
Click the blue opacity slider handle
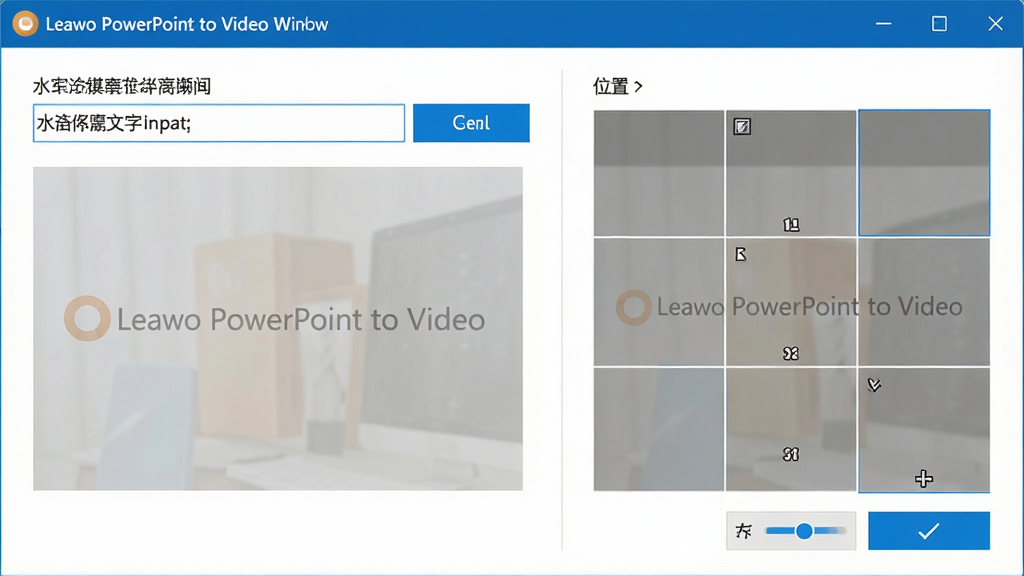click(805, 531)
